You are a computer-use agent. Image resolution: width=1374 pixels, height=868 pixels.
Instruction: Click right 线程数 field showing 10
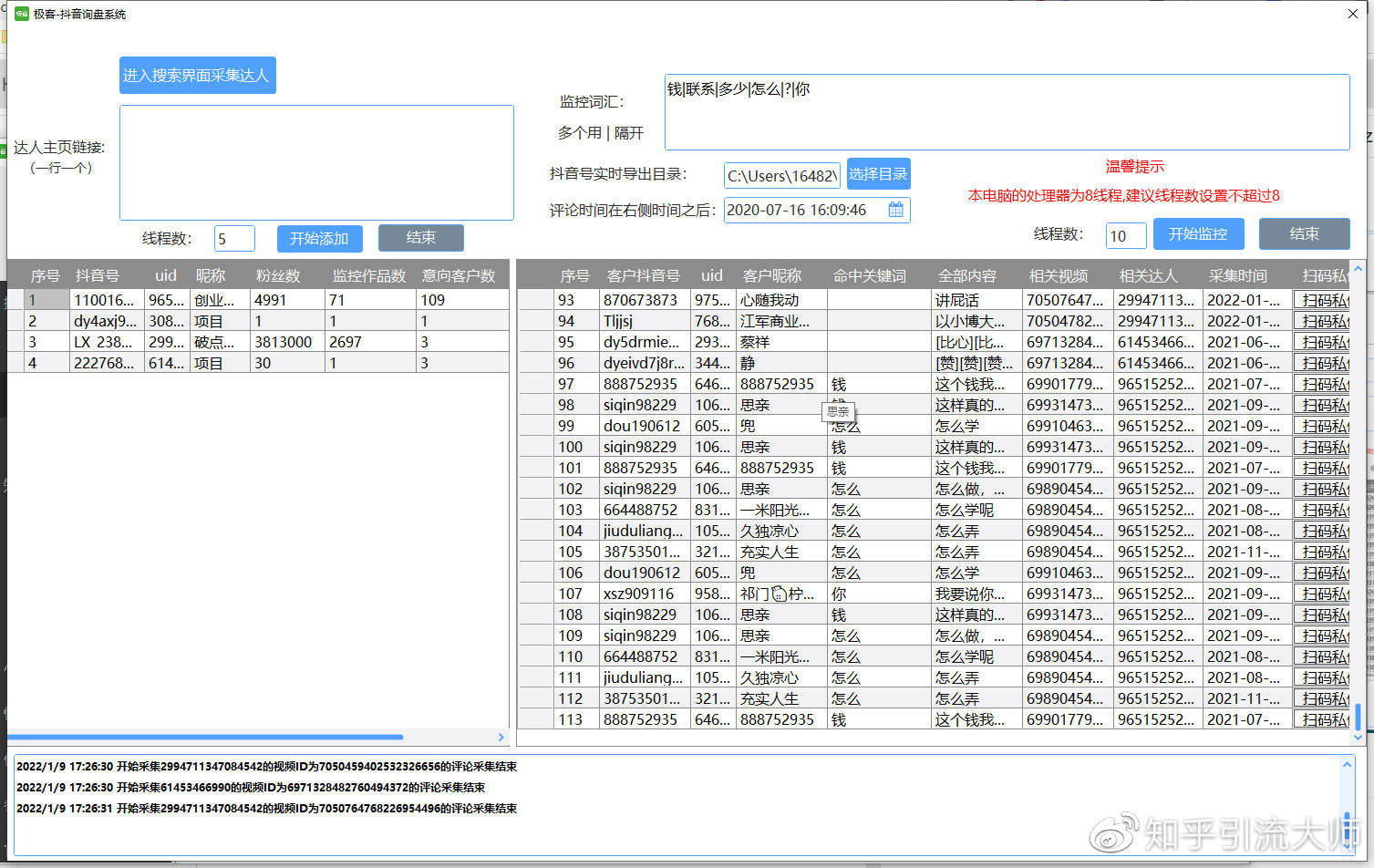(1126, 236)
